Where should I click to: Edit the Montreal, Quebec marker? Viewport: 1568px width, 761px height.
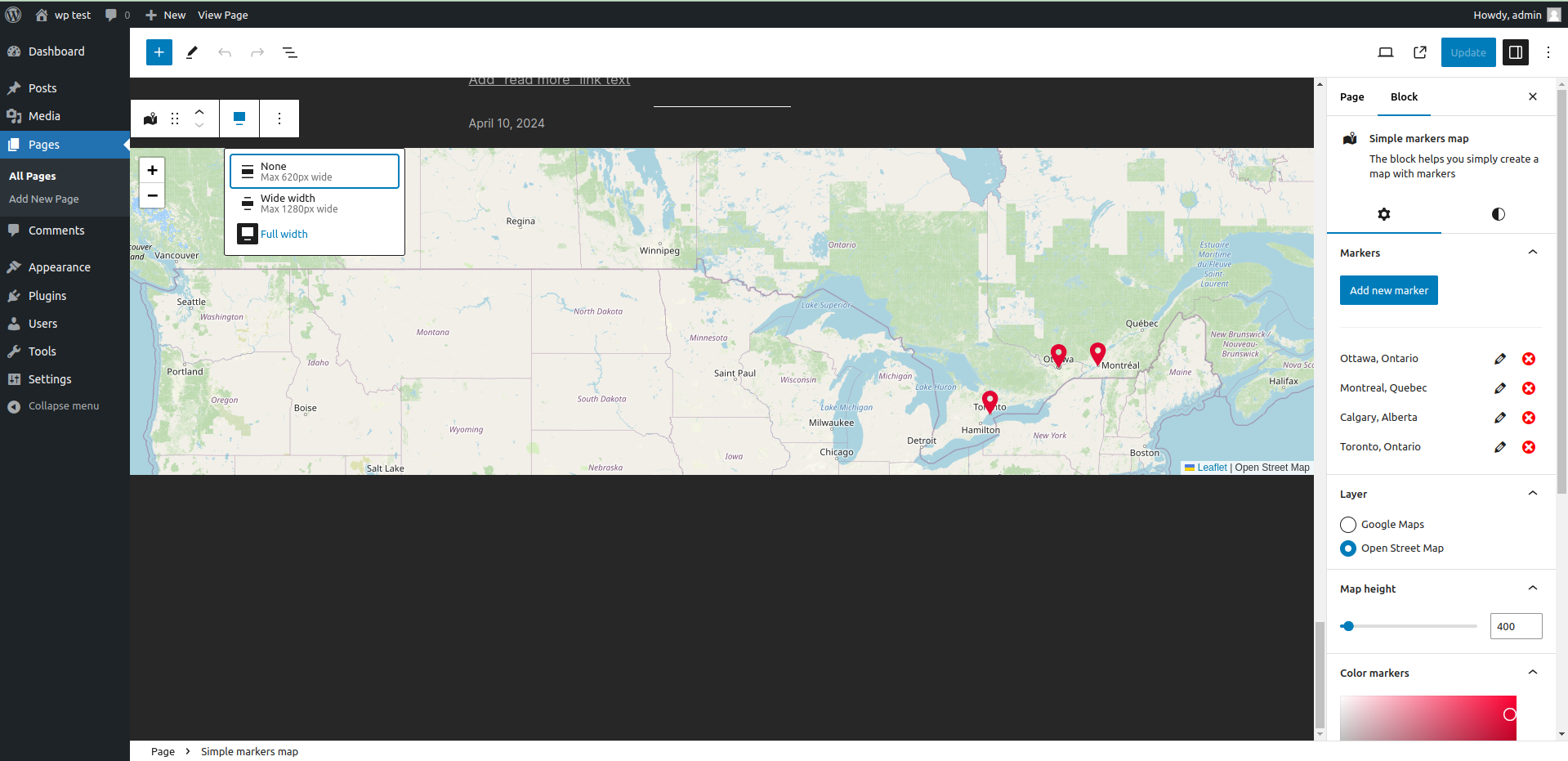[x=1500, y=388]
